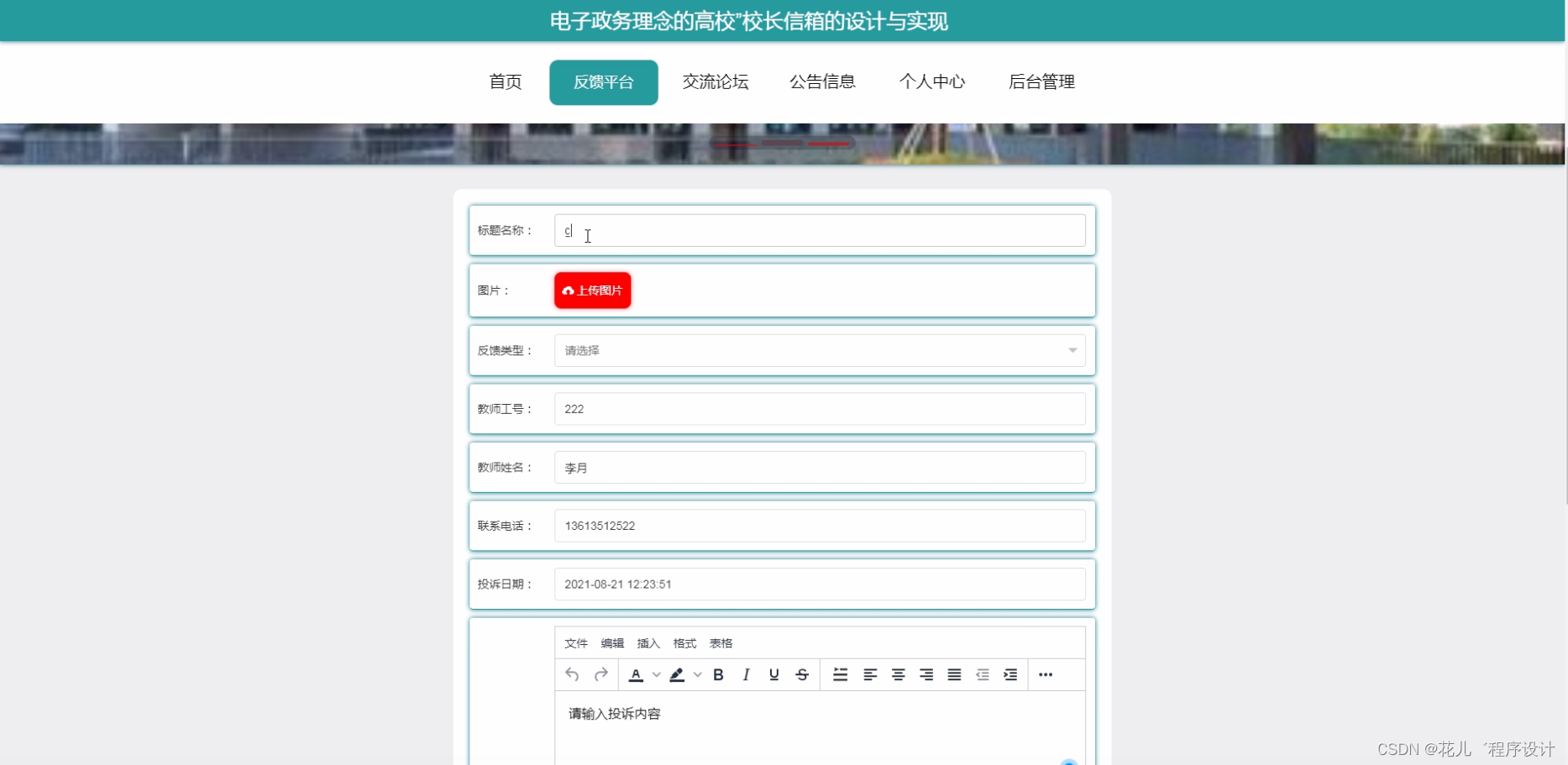Open the text color dropdown arrow
The height and width of the screenshot is (765, 1568).
click(x=656, y=674)
